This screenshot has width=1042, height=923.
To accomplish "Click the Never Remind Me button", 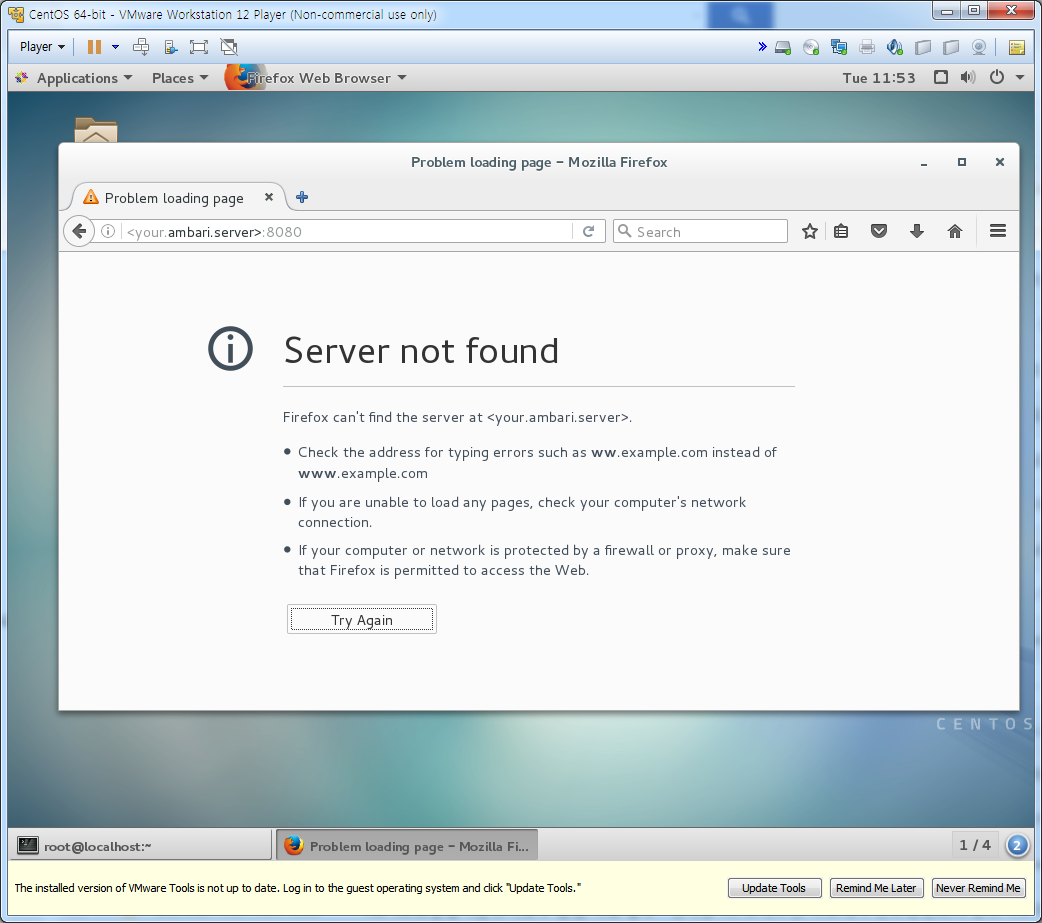I will (978, 888).
